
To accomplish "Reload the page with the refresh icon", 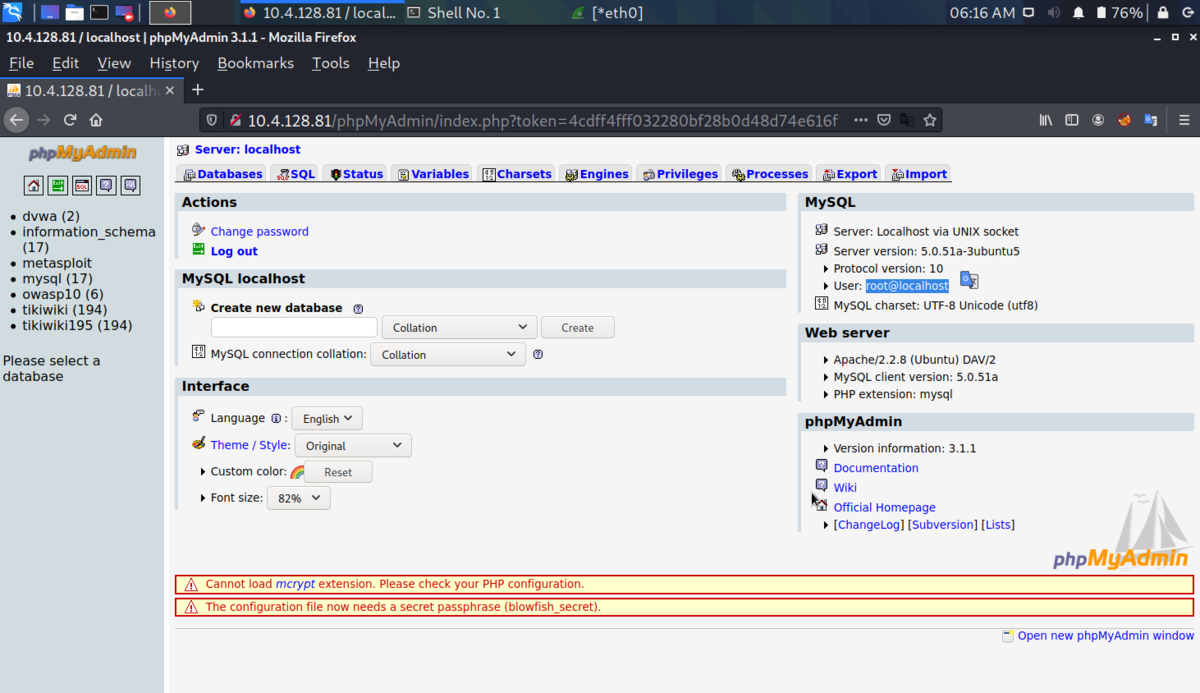I will coord(70,120).
